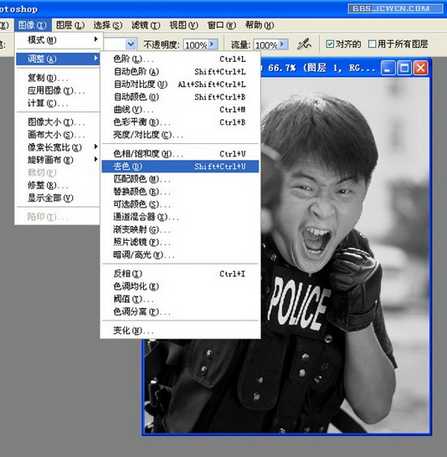
Task: Open the 帮助 (Help) menu
Action: [x=260, y=25]
